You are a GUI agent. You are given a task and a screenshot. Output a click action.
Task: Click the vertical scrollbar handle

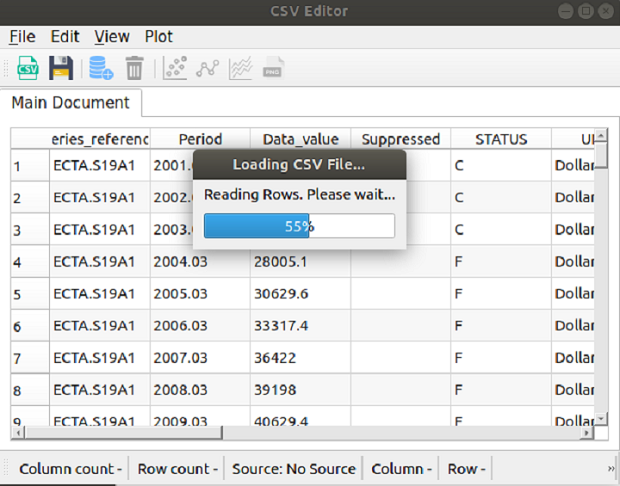[x=601, y=155]
